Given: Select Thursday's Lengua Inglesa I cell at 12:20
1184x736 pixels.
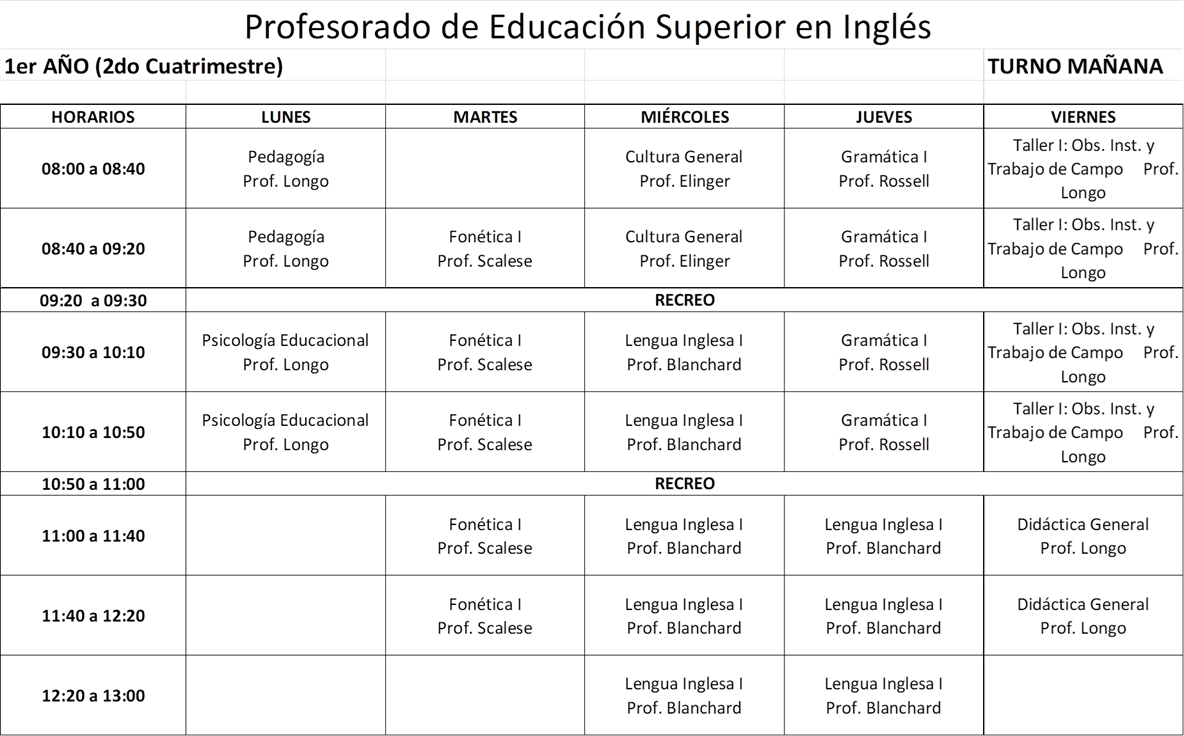Looking at the screenshot, I should tap(884, 696).
